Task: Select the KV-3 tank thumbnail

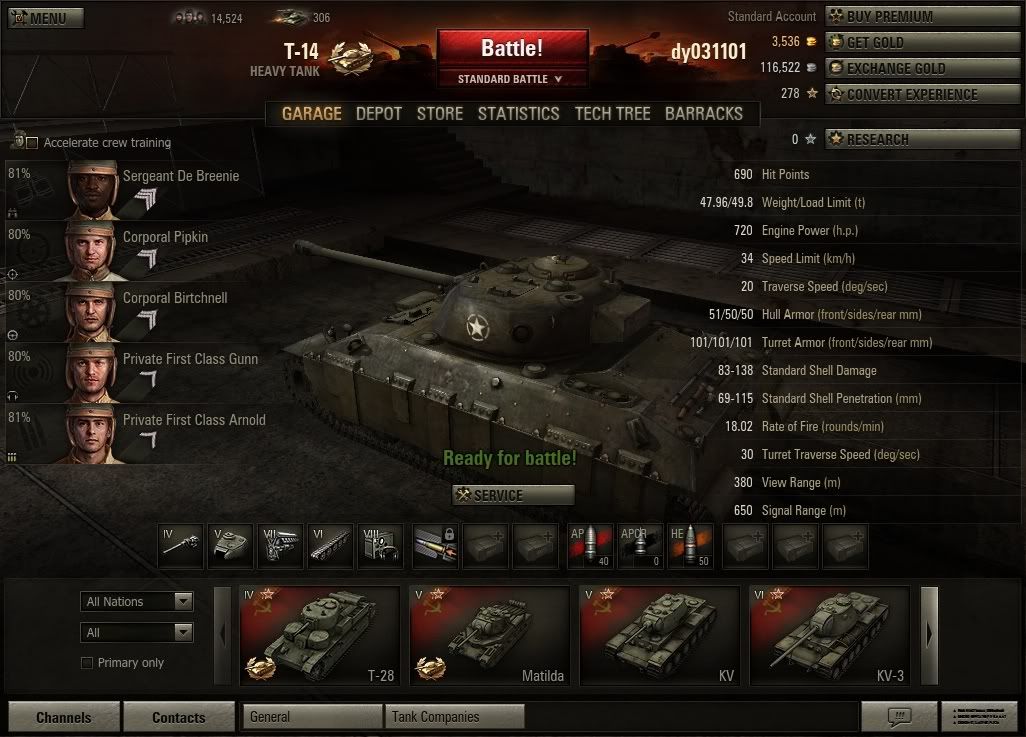Action: [830, 636]
